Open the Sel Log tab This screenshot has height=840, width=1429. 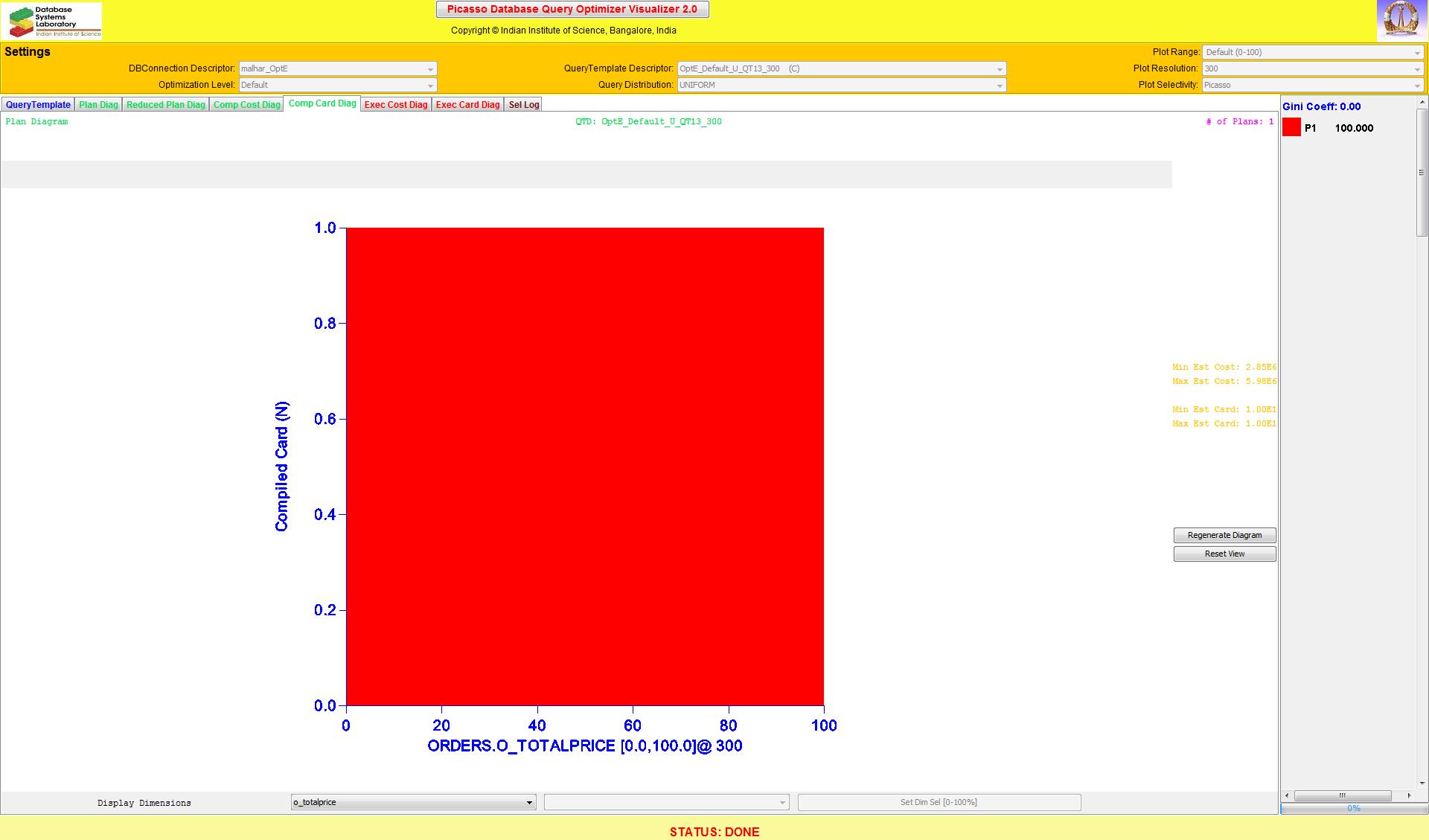523,105
